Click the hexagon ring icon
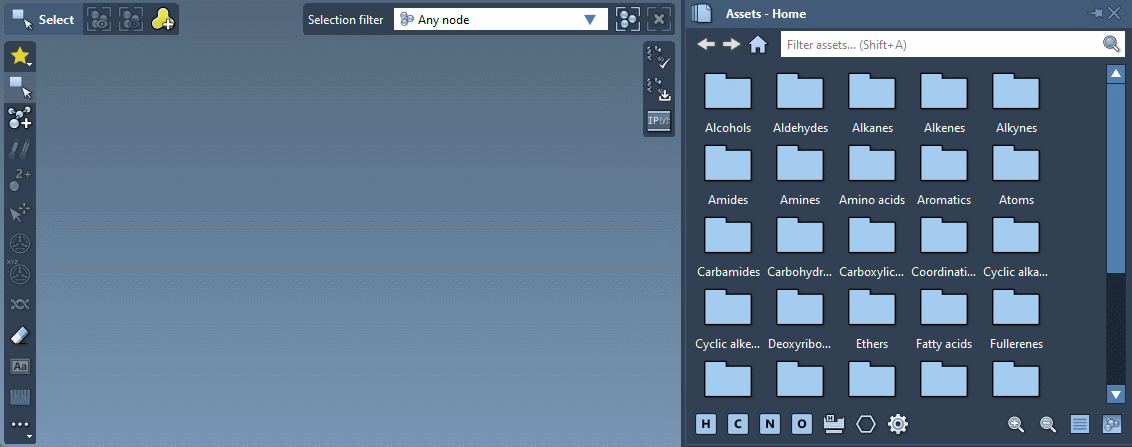1132x447 pixels. click(866, 424)
